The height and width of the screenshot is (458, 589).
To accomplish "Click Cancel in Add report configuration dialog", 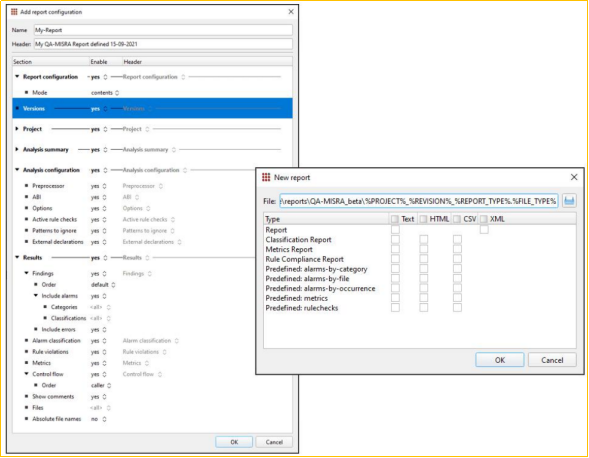I will 274,442.
